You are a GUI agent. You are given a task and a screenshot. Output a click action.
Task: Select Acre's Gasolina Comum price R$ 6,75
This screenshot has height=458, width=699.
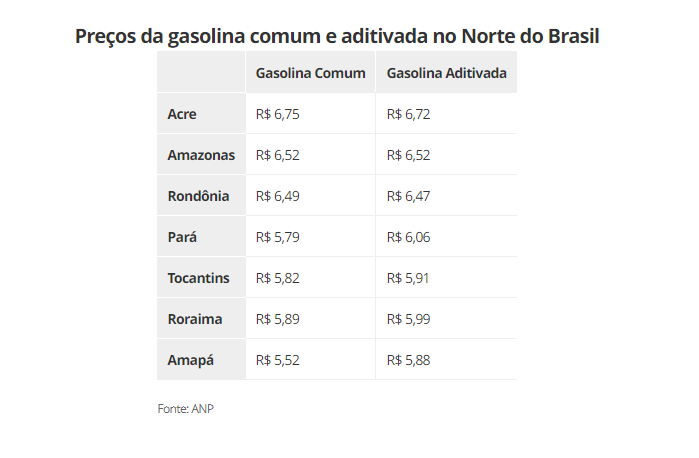[x=277, y=114]
